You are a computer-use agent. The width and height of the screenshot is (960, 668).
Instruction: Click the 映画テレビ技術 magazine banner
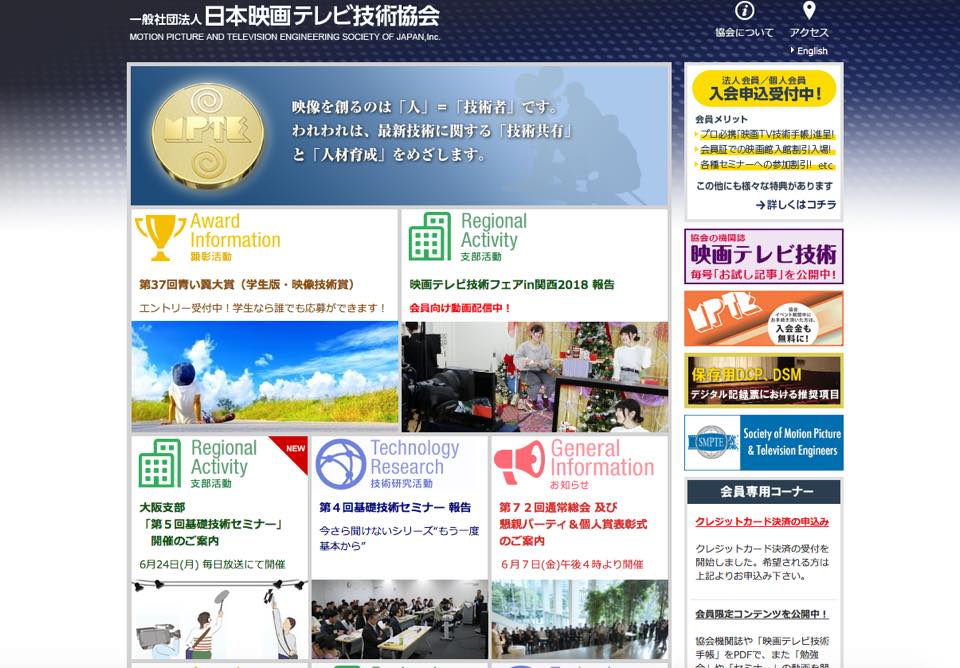[x=763, y=257]
